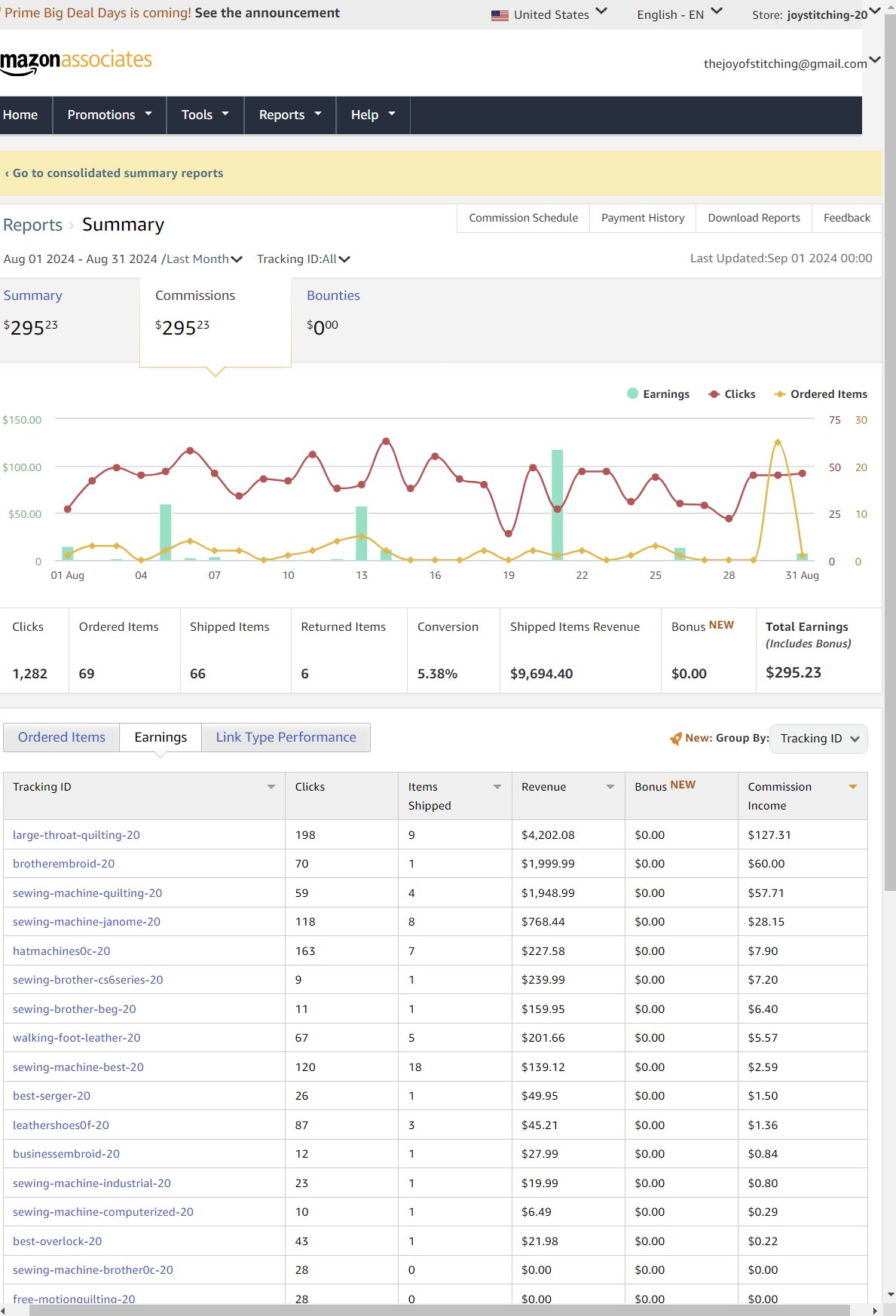The image size is (896, 1316).
Task: Click the horizontal scrollbar's left arrow
Action: click(5, 1311)
